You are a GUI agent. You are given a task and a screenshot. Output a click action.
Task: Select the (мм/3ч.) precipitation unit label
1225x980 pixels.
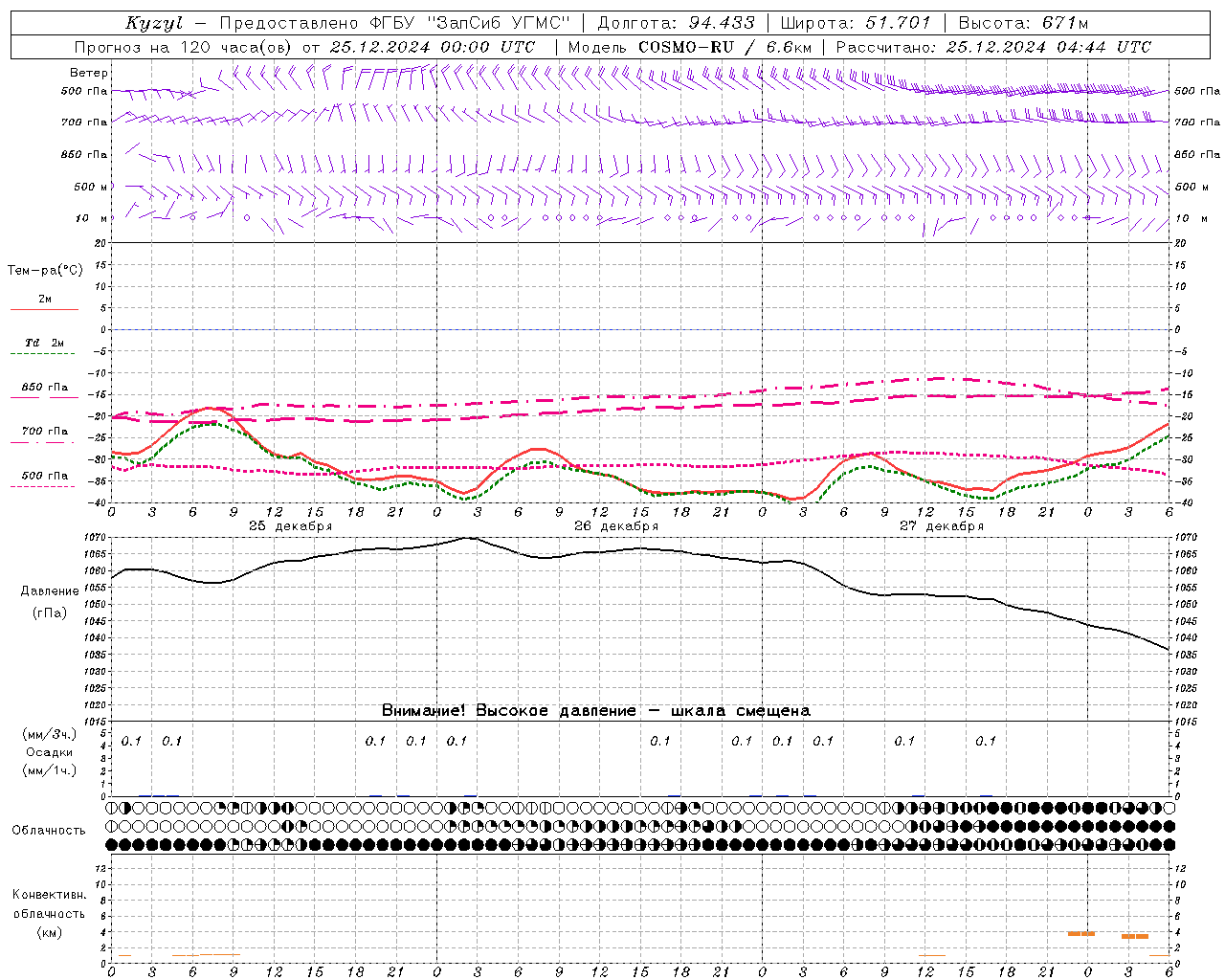click(x=50, y=734)
